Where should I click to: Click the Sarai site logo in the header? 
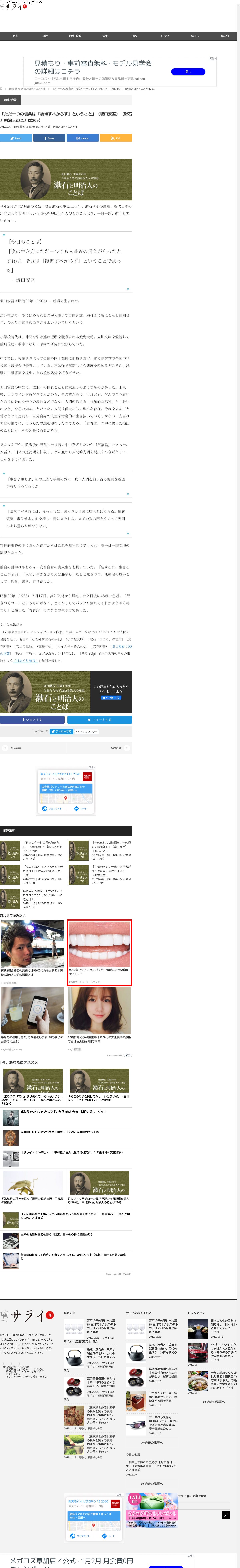[x=13, y=7]
